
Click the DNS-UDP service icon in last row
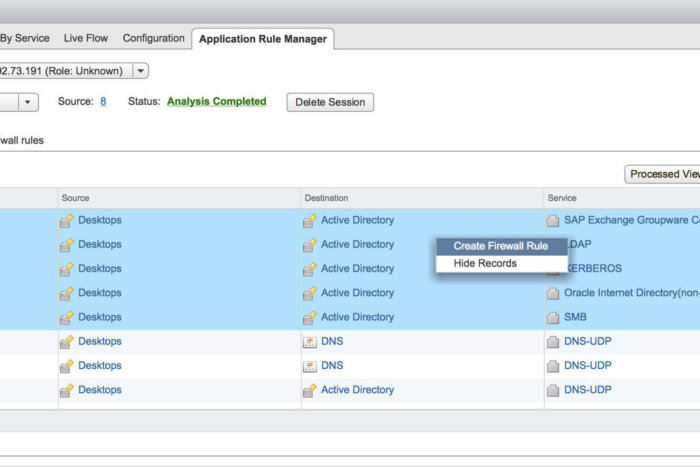tap(553, 391)
